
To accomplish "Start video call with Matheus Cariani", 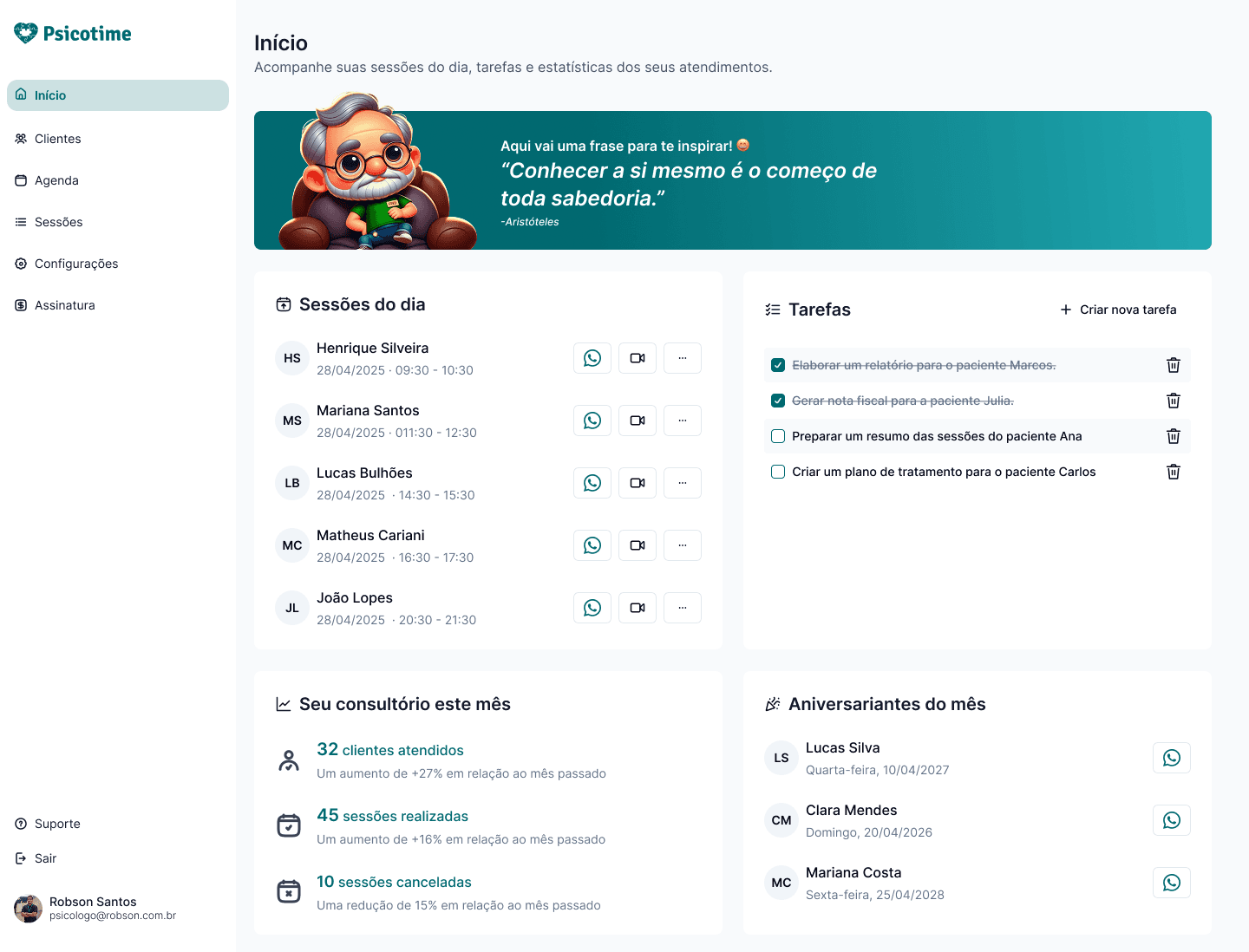I will tap(638, 545).
